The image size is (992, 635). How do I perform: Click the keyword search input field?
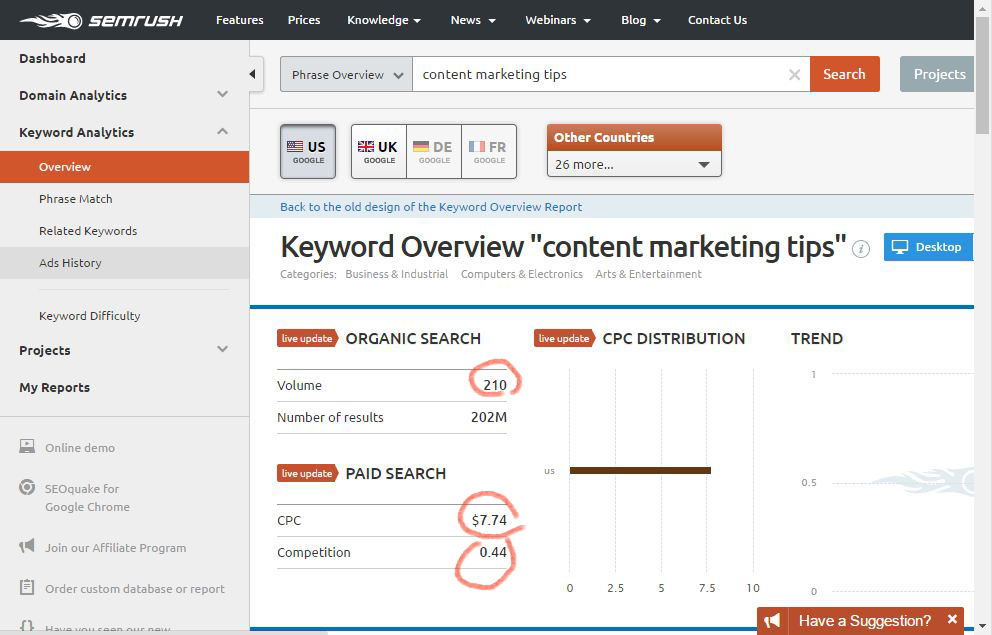click(600, 75)
